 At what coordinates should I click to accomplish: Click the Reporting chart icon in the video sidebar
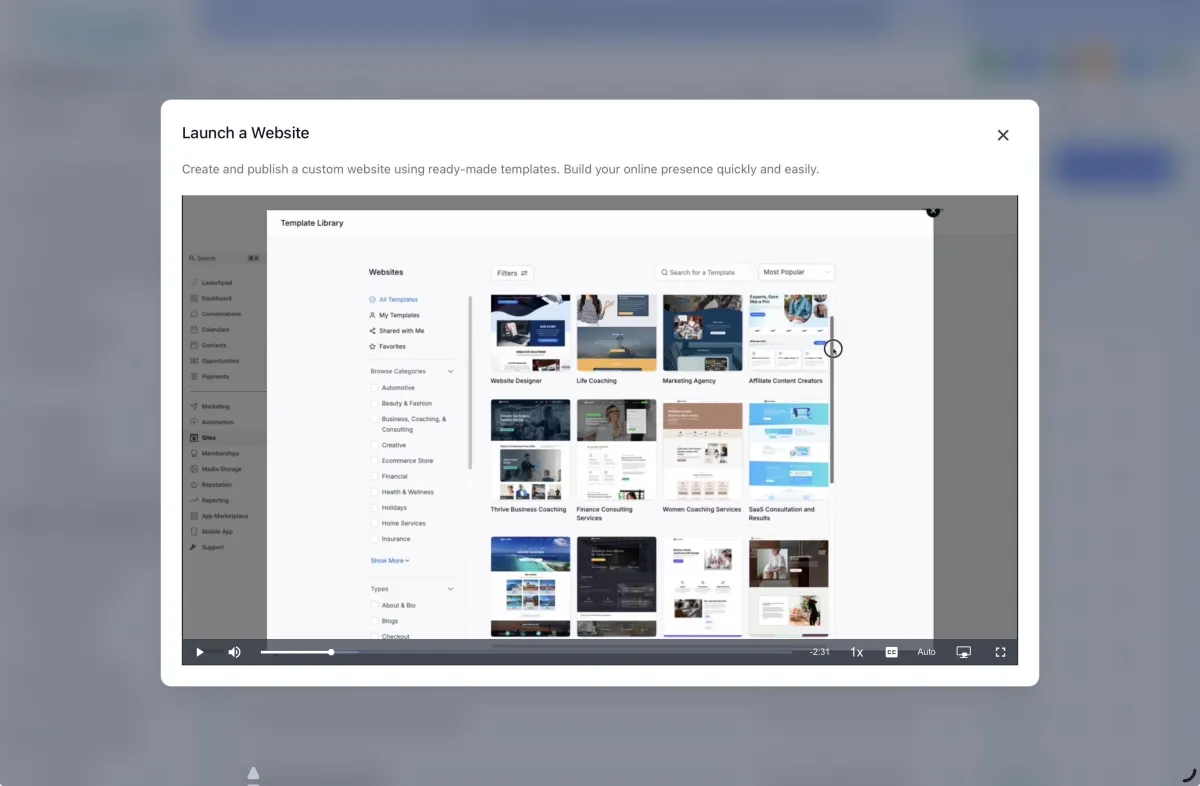coord(193,500)
